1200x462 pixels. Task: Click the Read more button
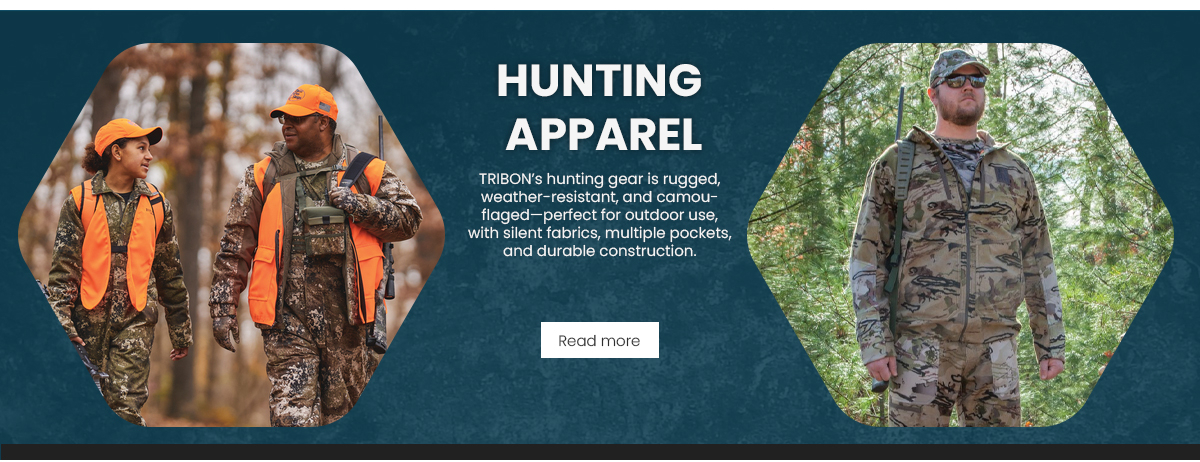tap(599, 340)
